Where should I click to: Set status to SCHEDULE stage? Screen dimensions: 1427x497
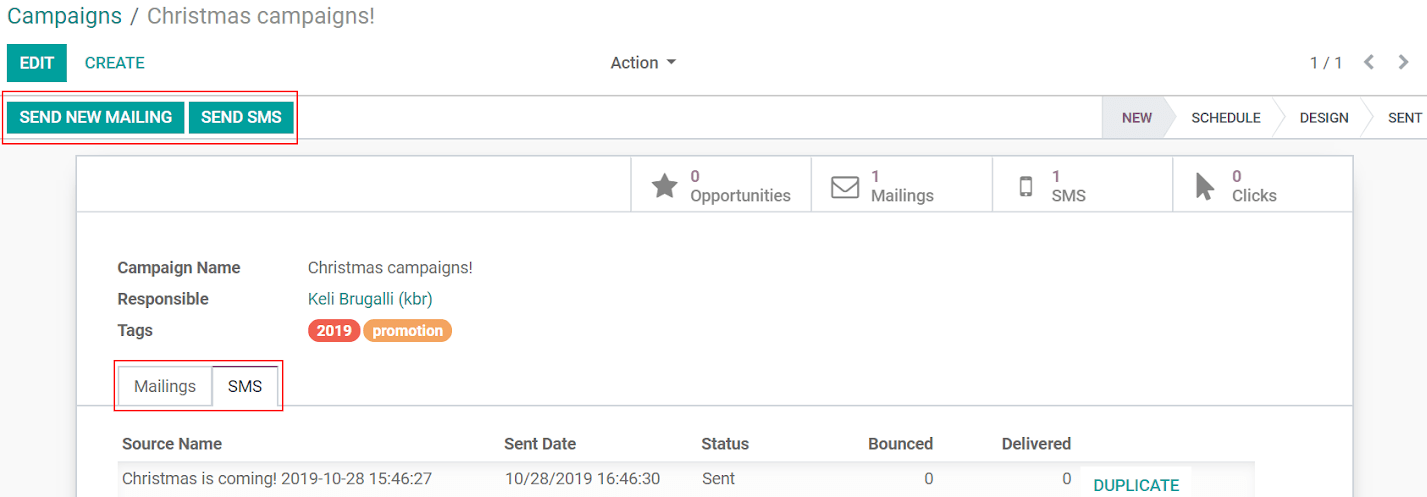[1226, 118]
